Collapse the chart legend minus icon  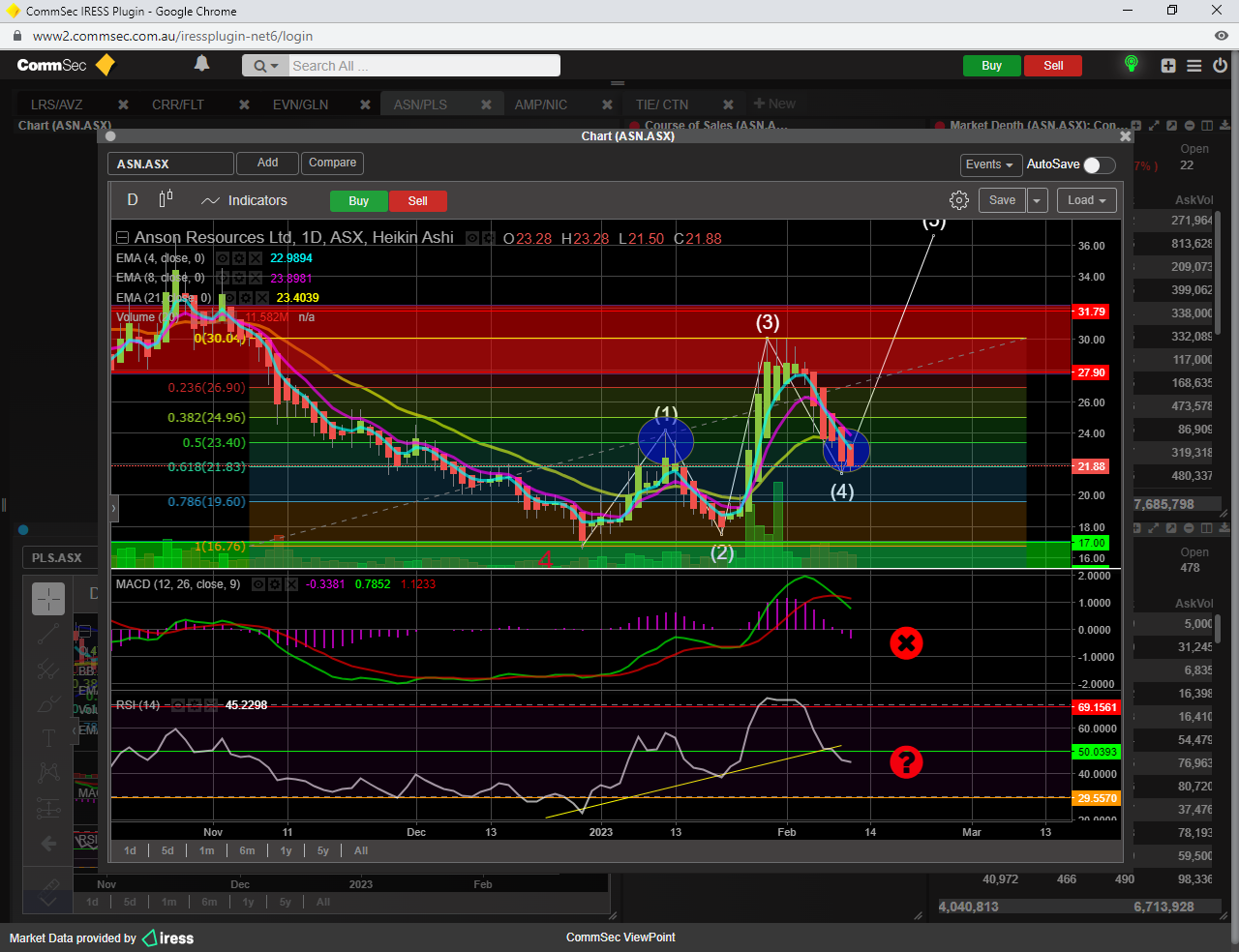122,237
